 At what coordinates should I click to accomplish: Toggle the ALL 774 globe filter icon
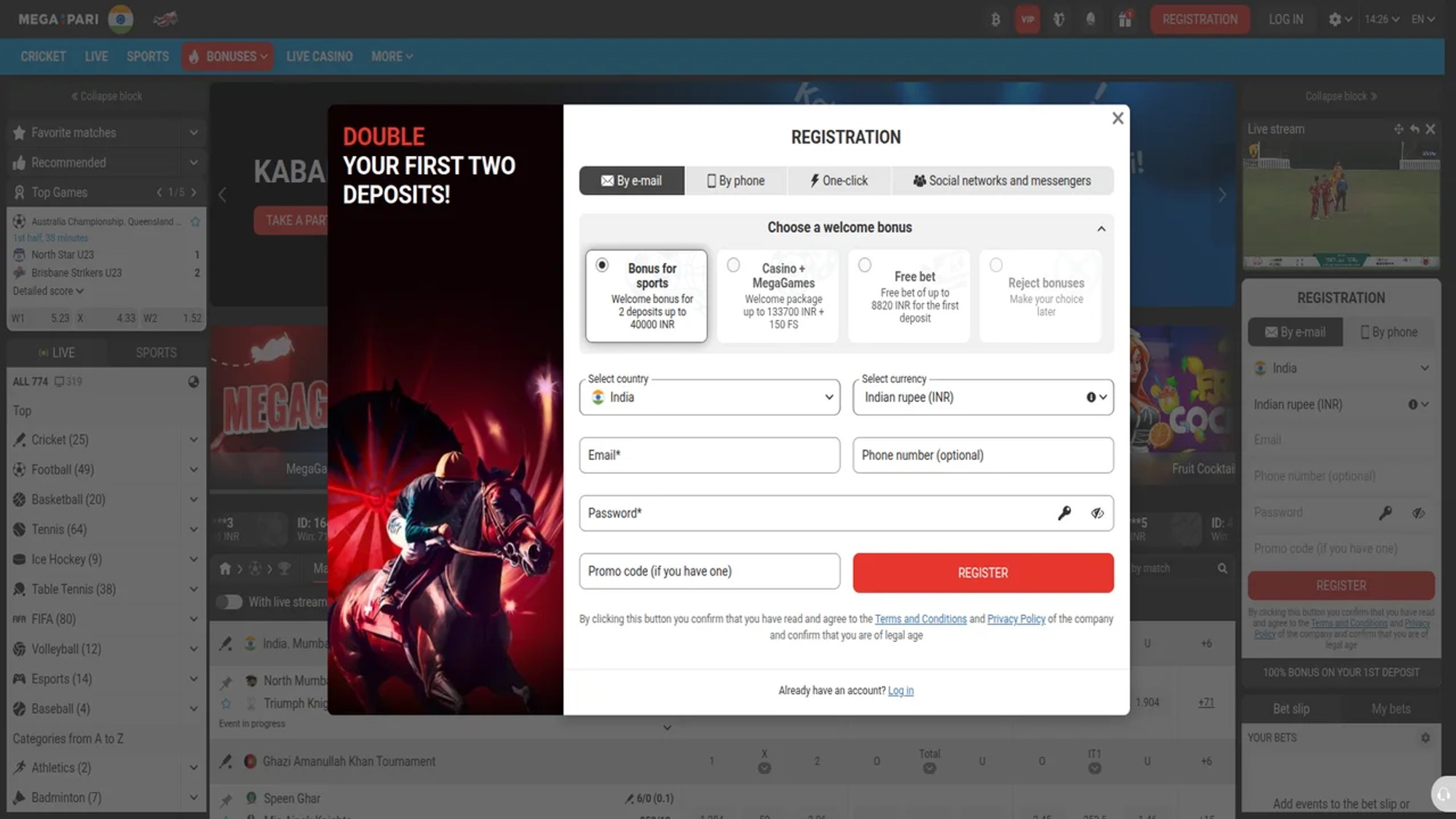click(194, 381)
